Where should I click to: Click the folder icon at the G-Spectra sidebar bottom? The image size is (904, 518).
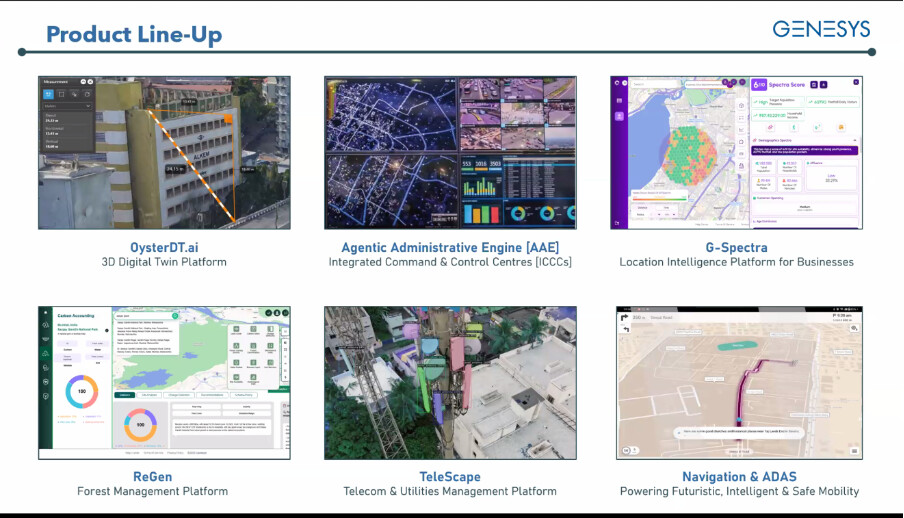click(618, 222)
